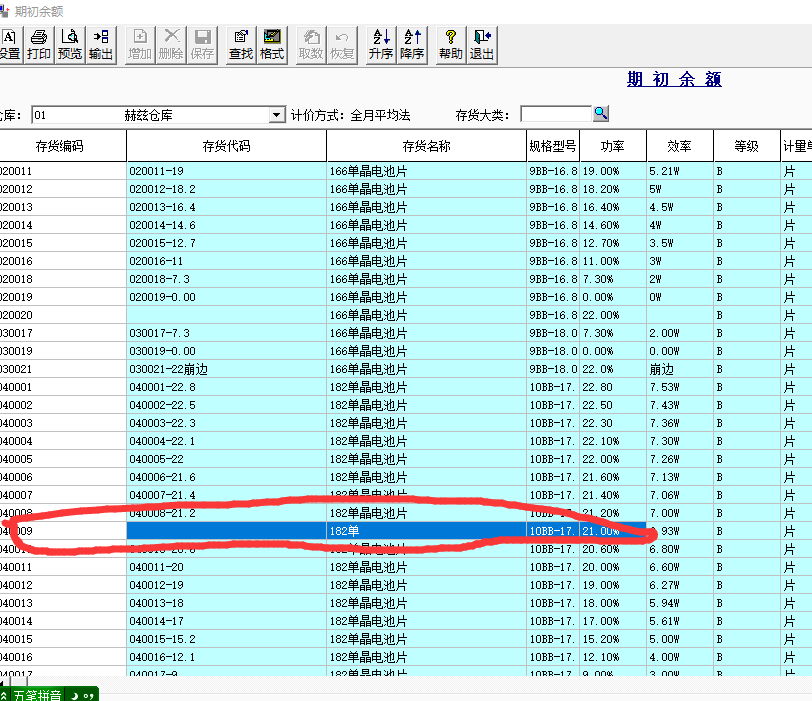Click the 删除 delete icon
This screenshot has width=812, height=701.
(171, 45)
